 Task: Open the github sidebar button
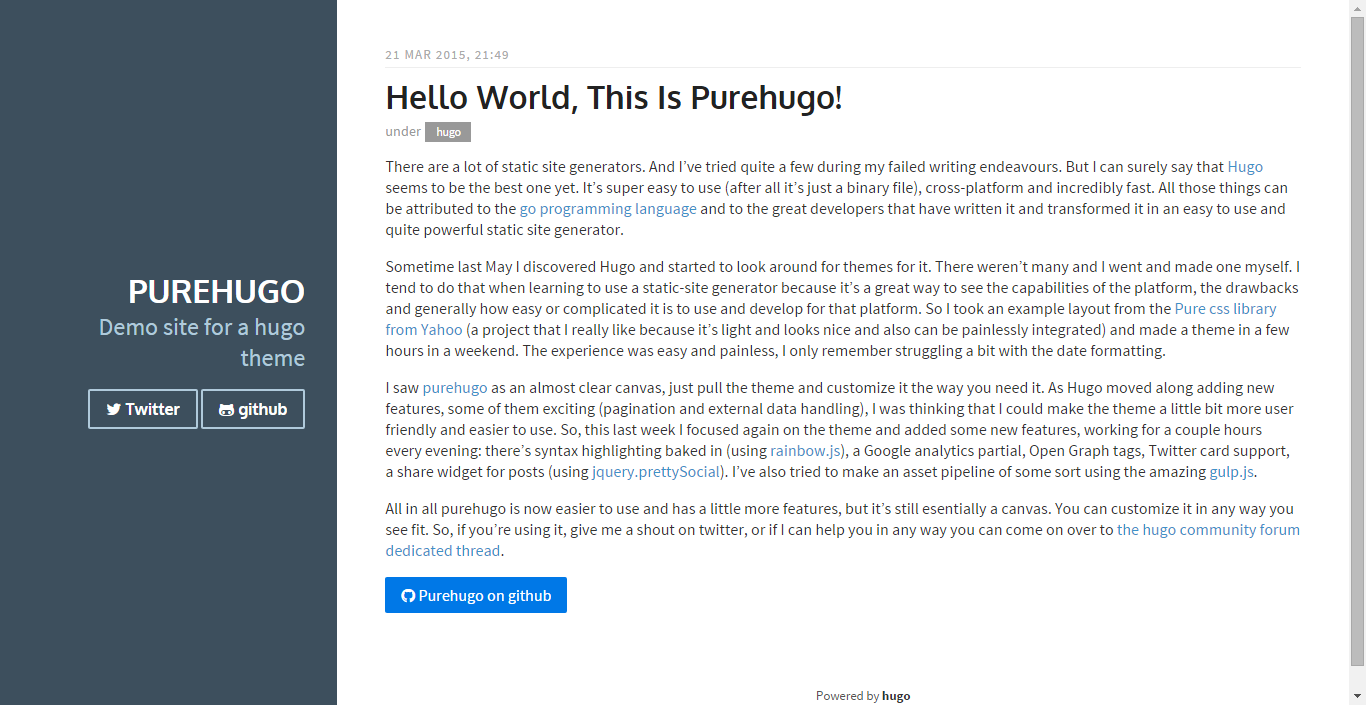[x=253, y=409]
